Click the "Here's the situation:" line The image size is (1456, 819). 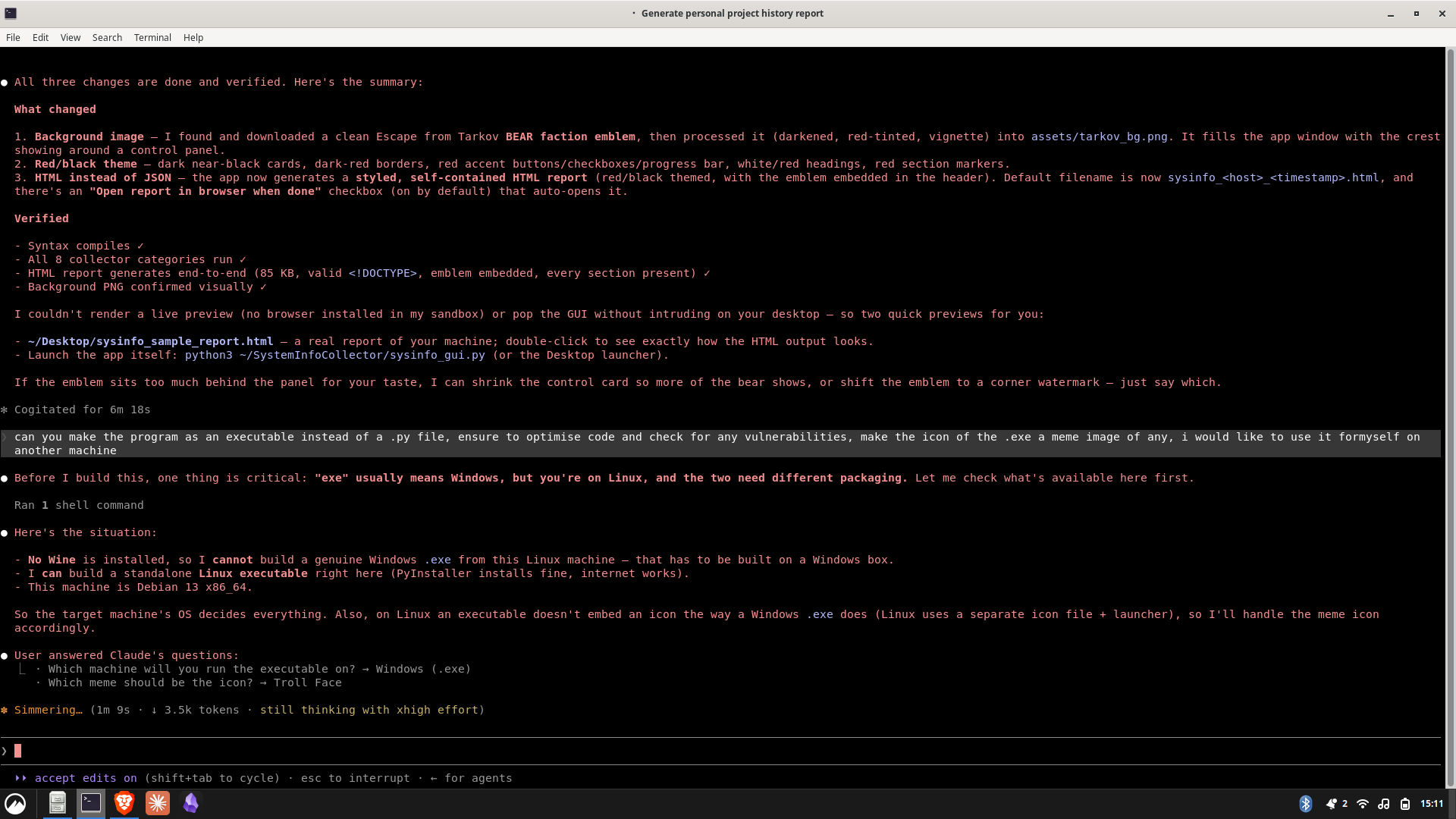(x=86, y=532)
